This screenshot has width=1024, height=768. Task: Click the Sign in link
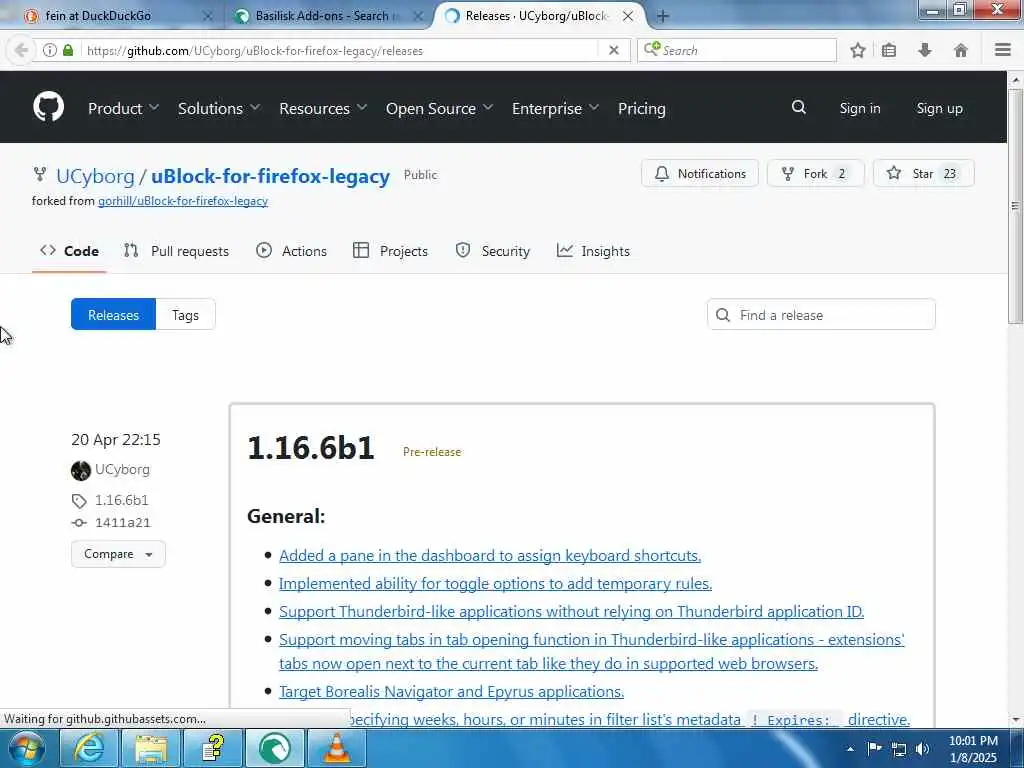(x=860, y=108)
